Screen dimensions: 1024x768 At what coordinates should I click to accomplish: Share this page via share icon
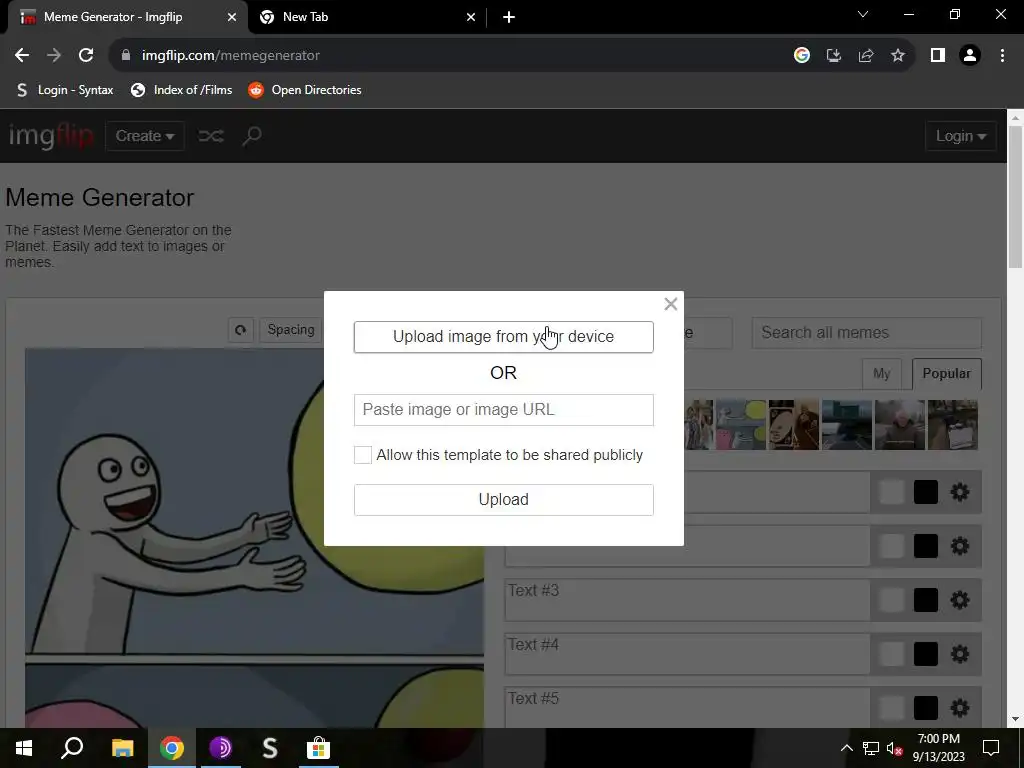point(866,56)
